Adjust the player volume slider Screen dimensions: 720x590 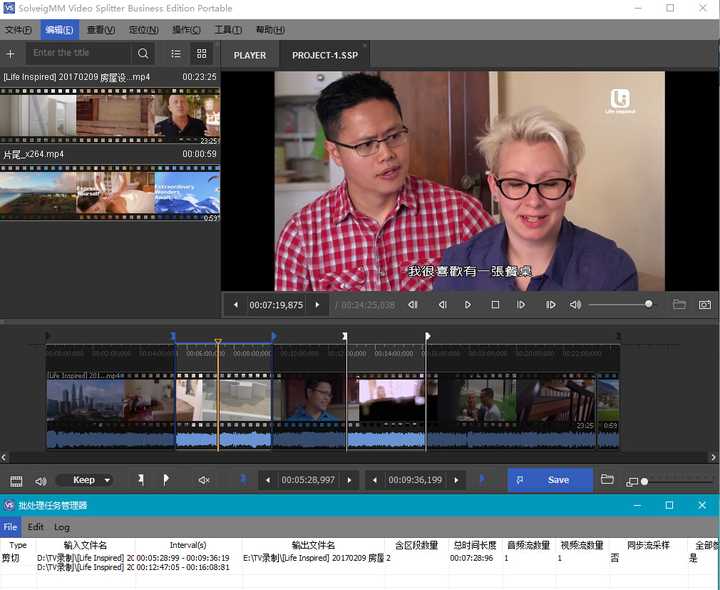[x=648, y=304]
